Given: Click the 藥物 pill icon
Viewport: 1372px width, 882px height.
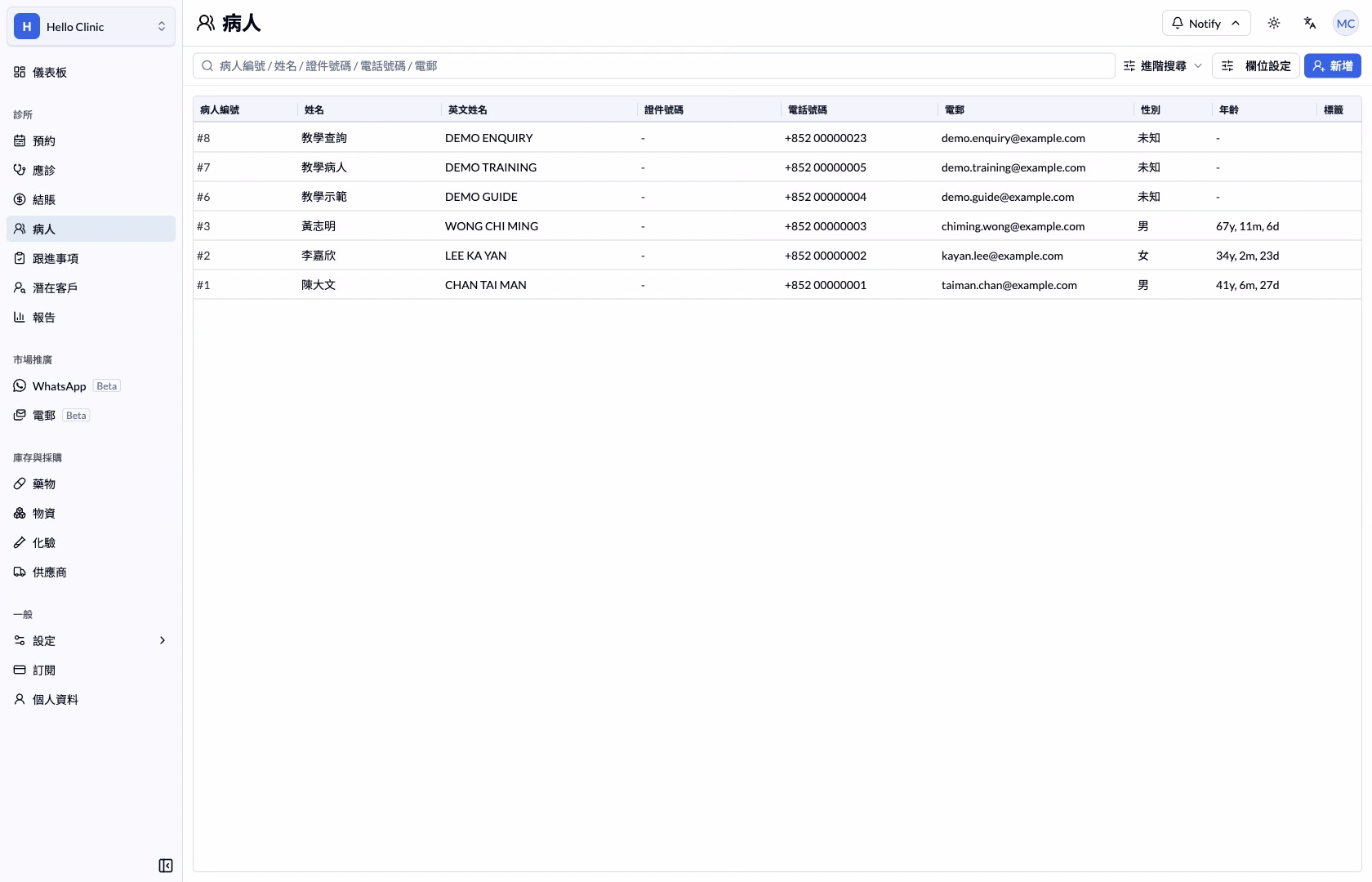Looking at the screenshot, I should [20, 484].
